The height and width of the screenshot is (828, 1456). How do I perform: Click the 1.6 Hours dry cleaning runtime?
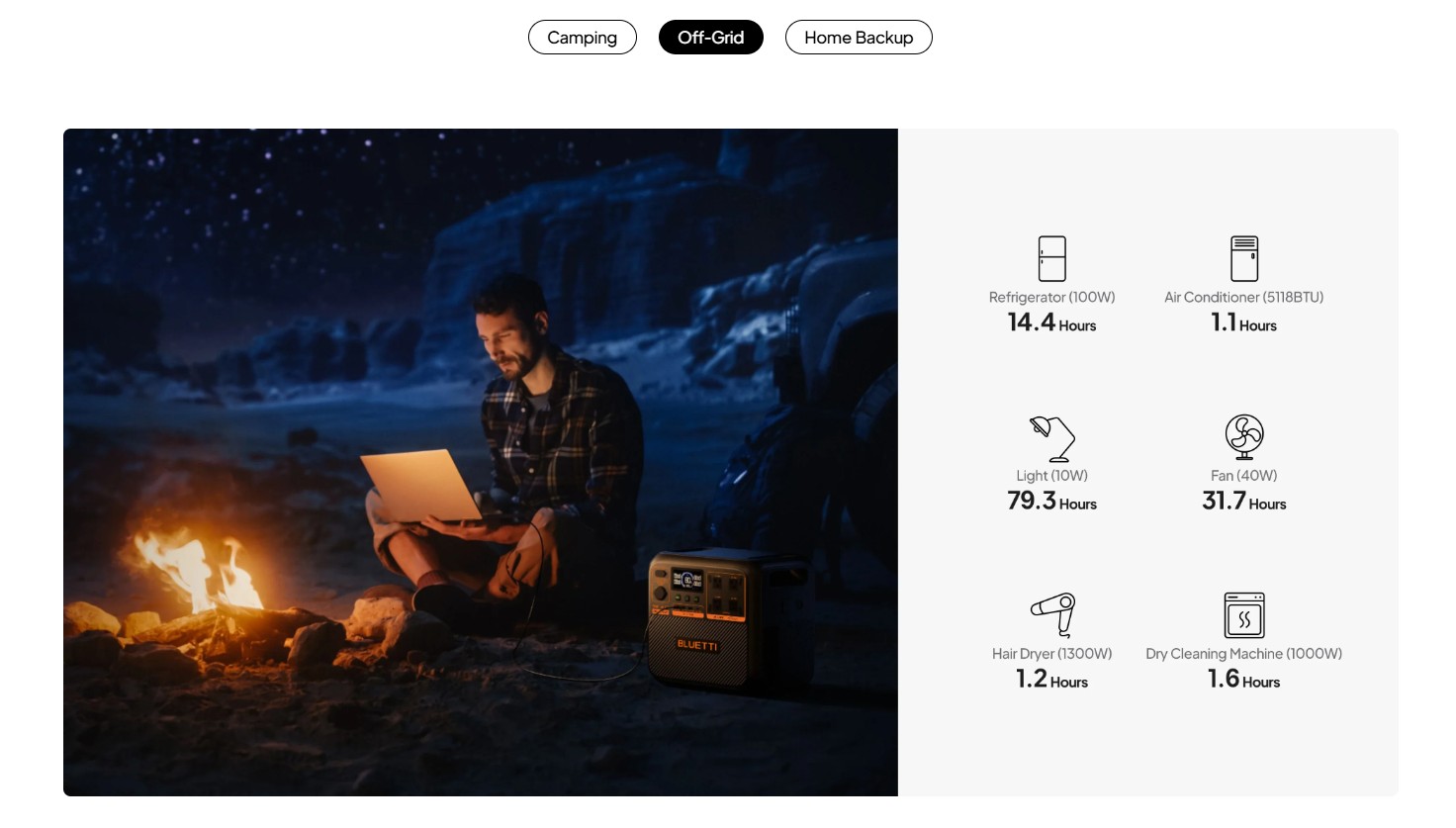1243,679
